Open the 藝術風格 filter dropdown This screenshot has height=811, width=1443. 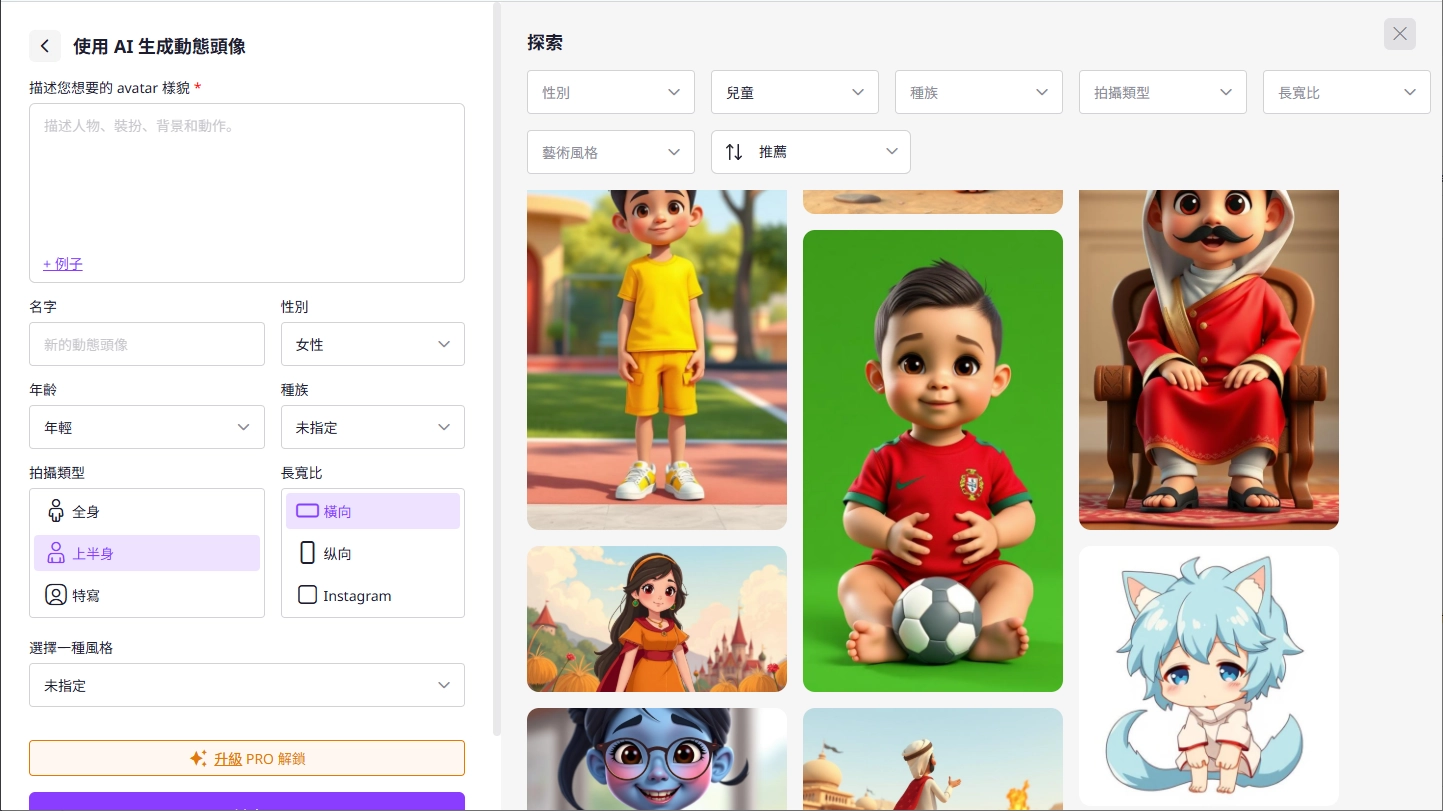[x=611, y=152]
